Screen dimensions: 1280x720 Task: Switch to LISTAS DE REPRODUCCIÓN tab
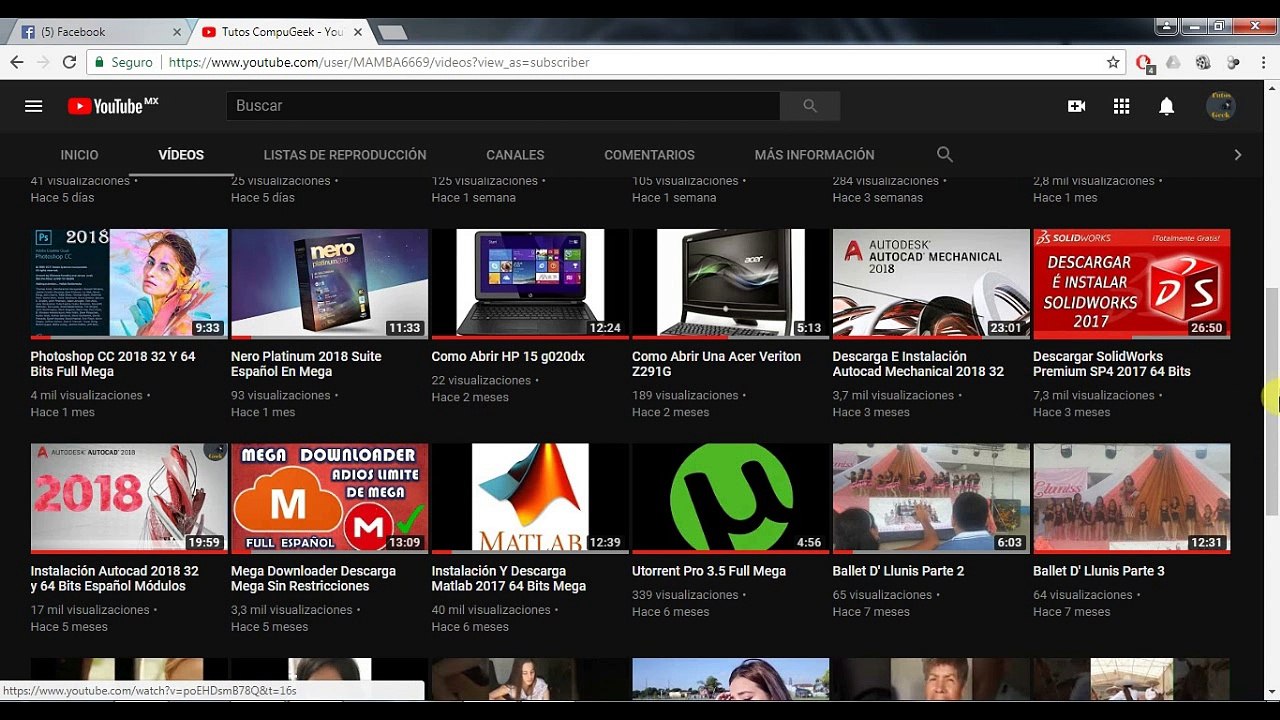point(344,155)
